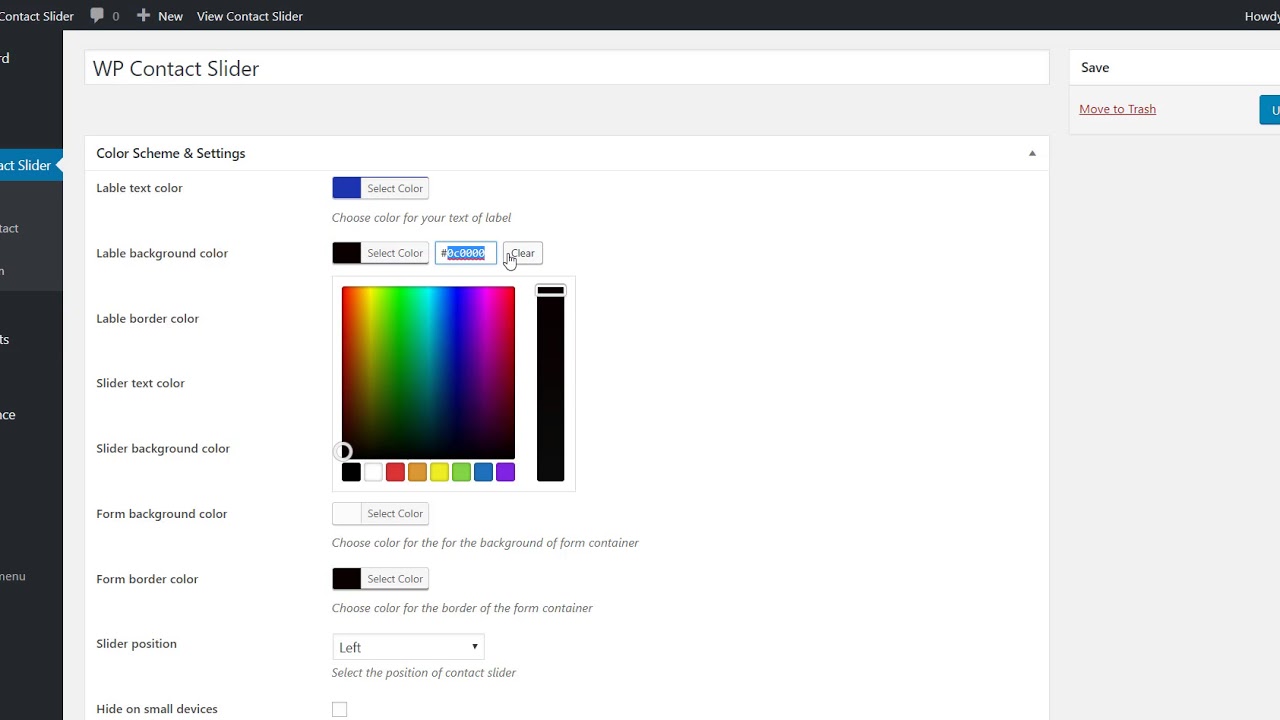The width and height of the screenshot is (1280, 720).
Task: Click the hex color input field
Action: coord(465,253)
